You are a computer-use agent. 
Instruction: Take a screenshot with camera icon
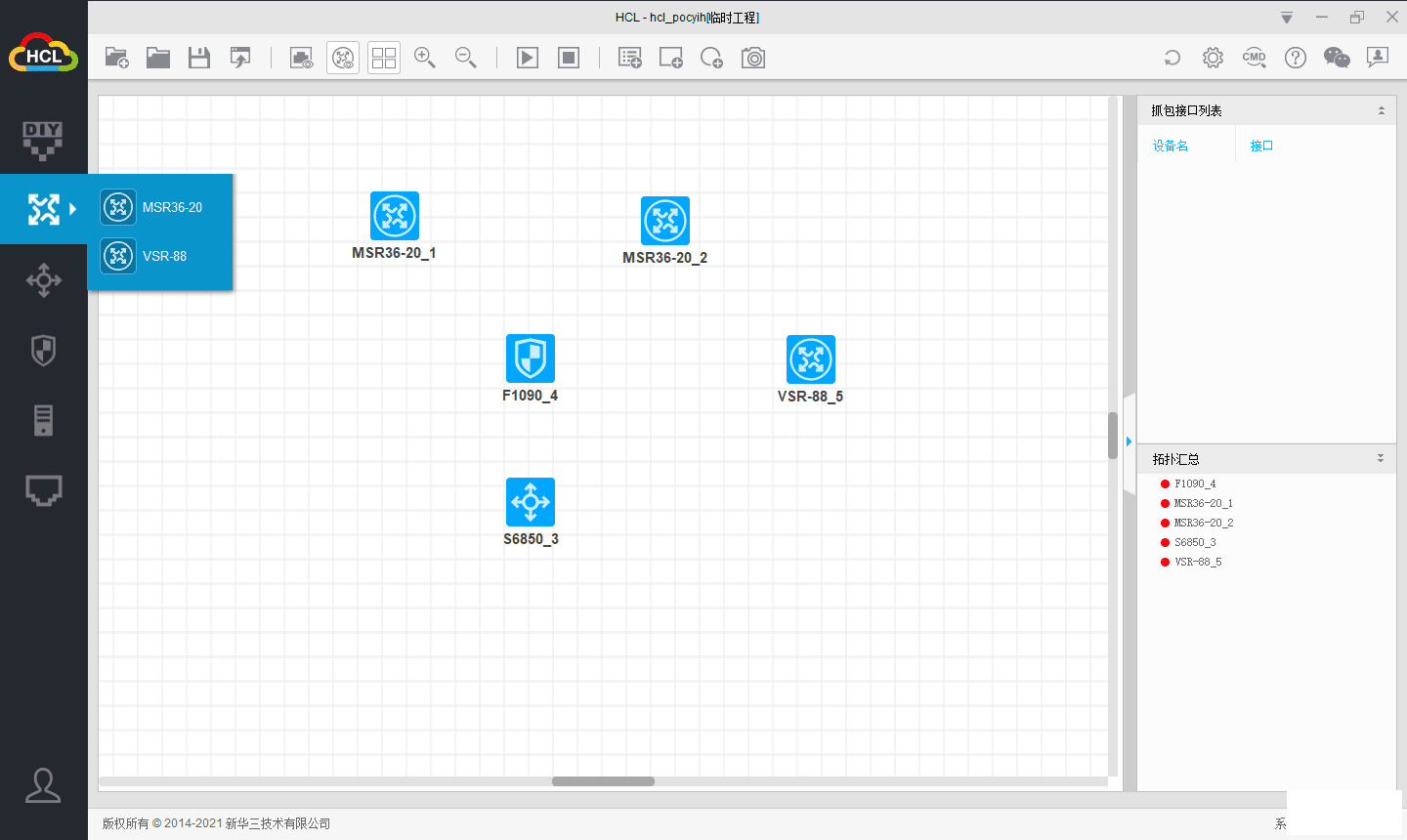[753, 58]
